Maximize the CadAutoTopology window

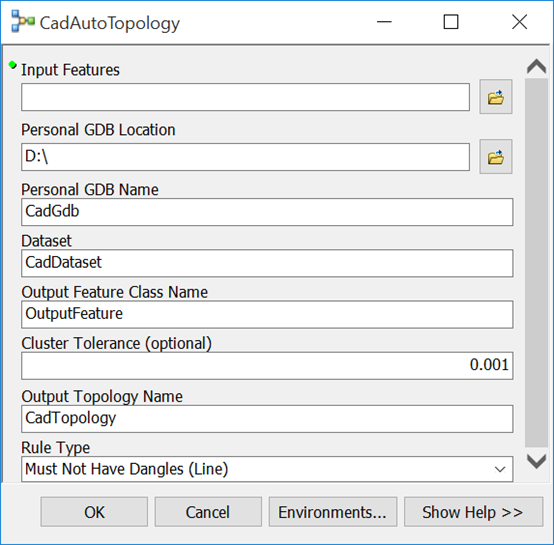(451, 22)
